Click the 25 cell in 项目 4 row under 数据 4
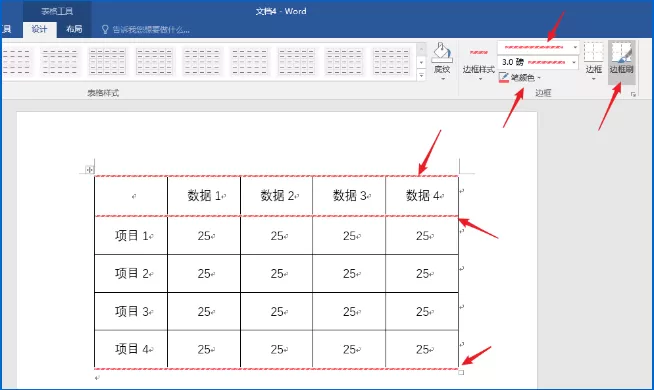Viewport: 654px width, 390px height. point(422,349)
